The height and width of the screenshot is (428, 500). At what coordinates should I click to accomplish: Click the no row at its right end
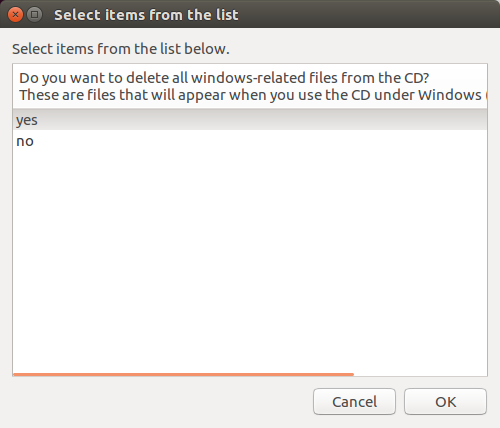click(473, 141)
